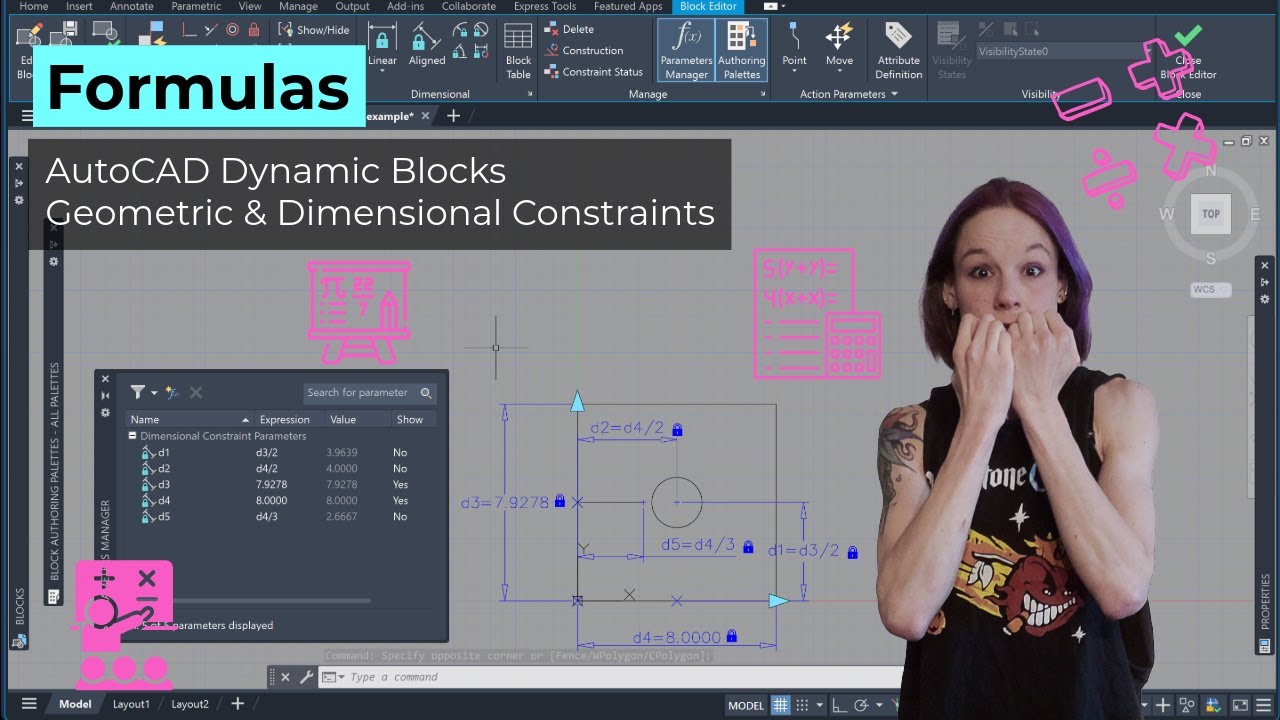
Task: Sort by the Expression column header
Action: coord(287,420)
